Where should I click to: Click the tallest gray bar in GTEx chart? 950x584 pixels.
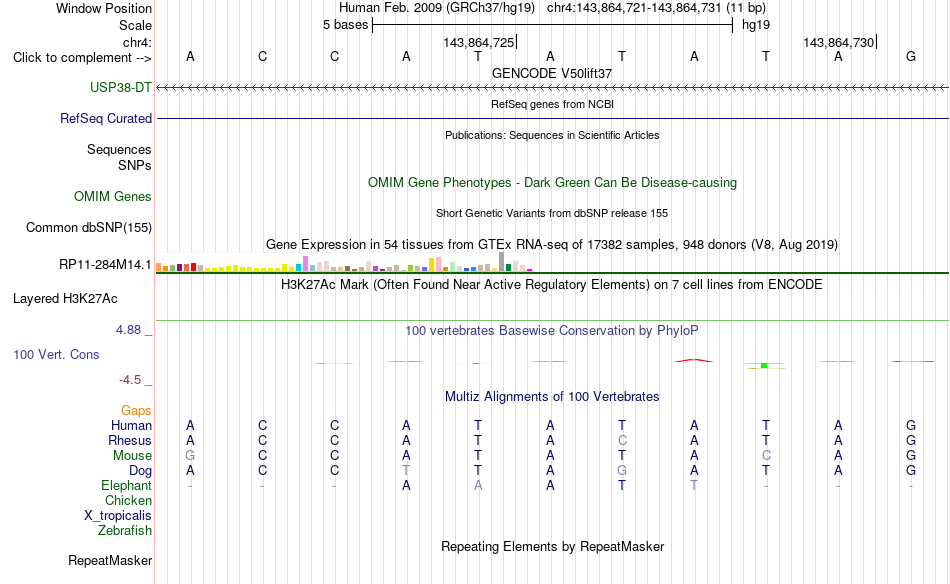501,262
